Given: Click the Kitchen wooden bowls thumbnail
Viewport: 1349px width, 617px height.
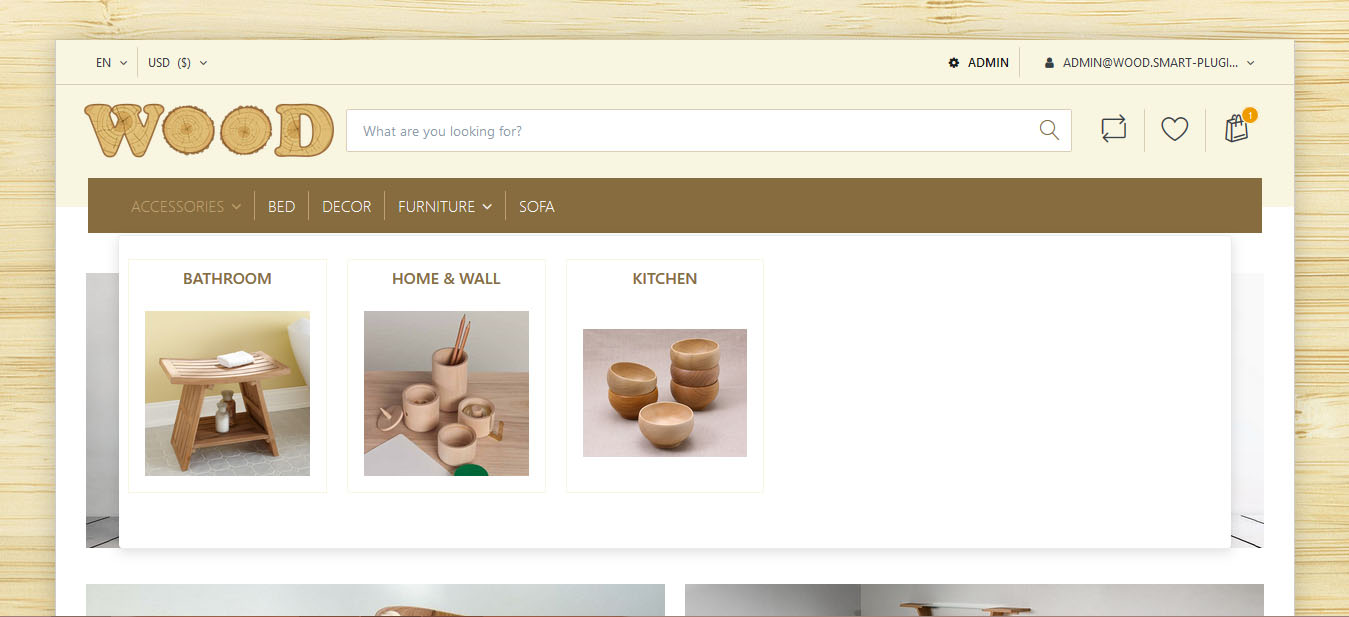Looking at the screenshot, I should tap(665, 393).
